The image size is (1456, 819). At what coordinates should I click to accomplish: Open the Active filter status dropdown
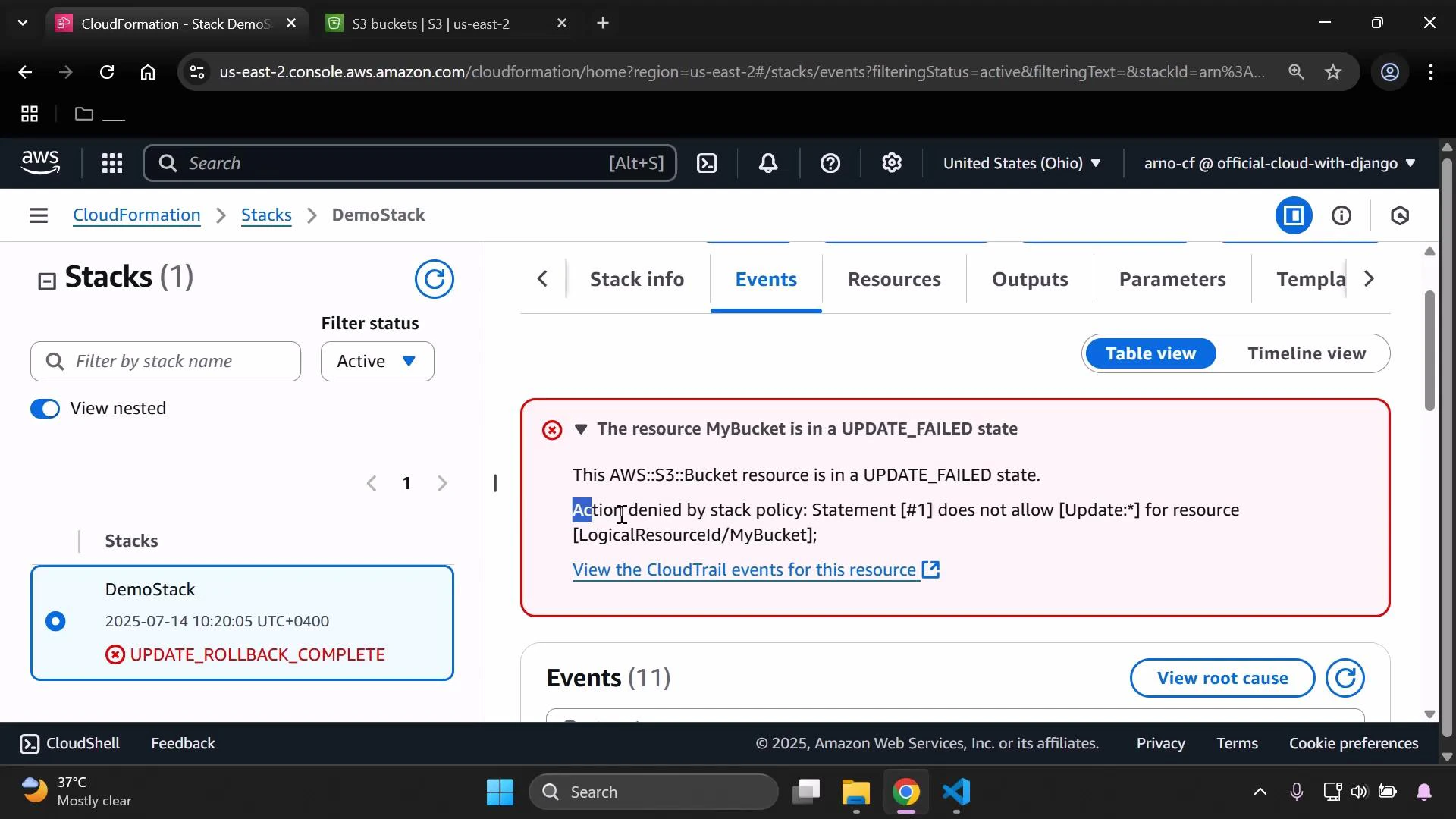pyautogui.click(x=377, y=361)
